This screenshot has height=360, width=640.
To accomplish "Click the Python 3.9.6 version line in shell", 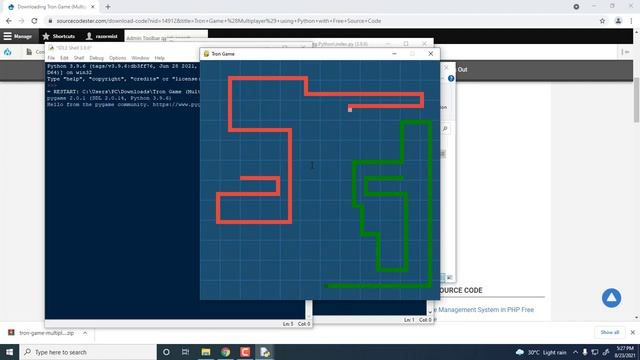I will pos(122,66).
